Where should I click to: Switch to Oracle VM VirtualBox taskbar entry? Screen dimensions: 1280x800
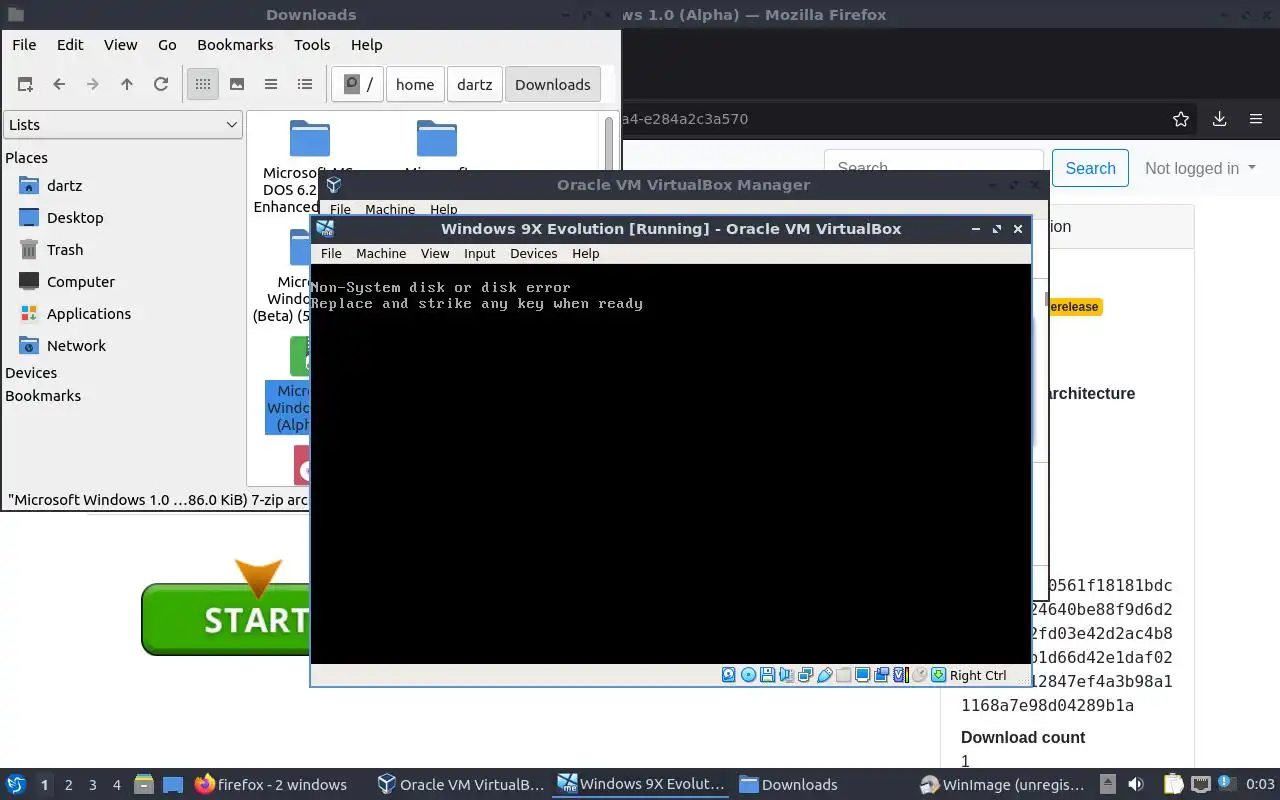(x=460, y=785)
